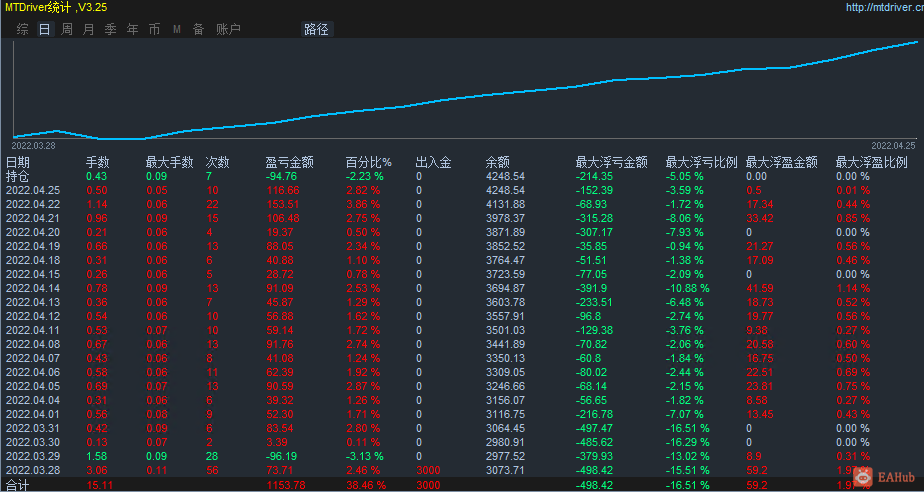Click the 最大手数 column header
This screenshot has height=492, width=924.
coord(170,162)
